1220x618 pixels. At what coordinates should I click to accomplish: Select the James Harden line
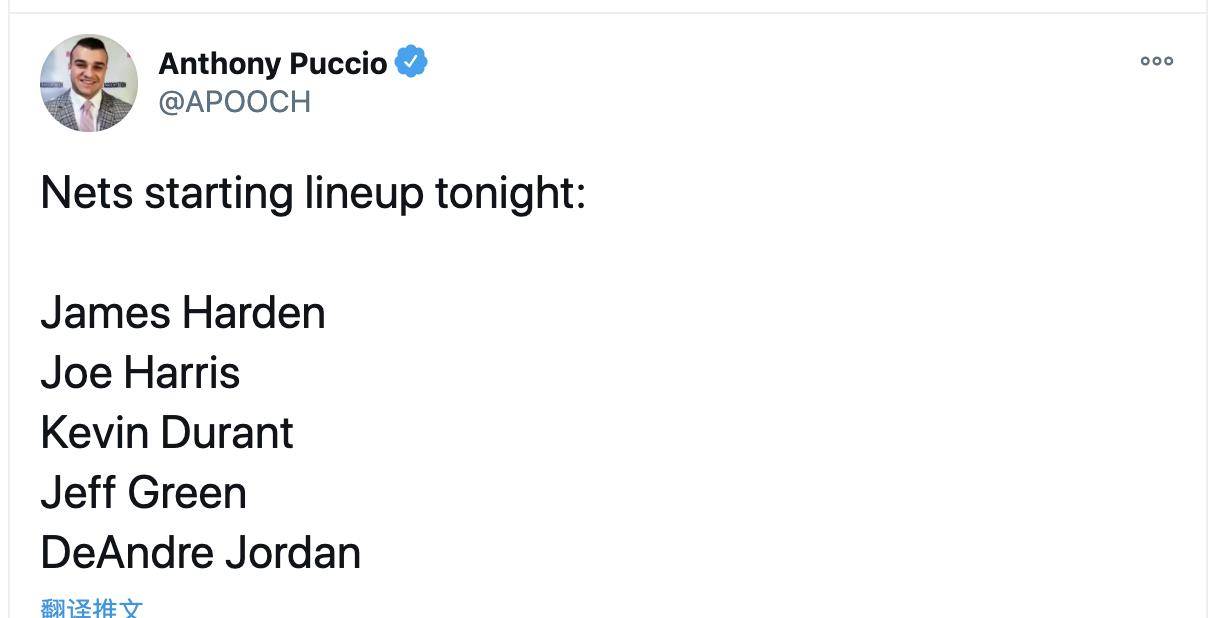pos(183,313)
